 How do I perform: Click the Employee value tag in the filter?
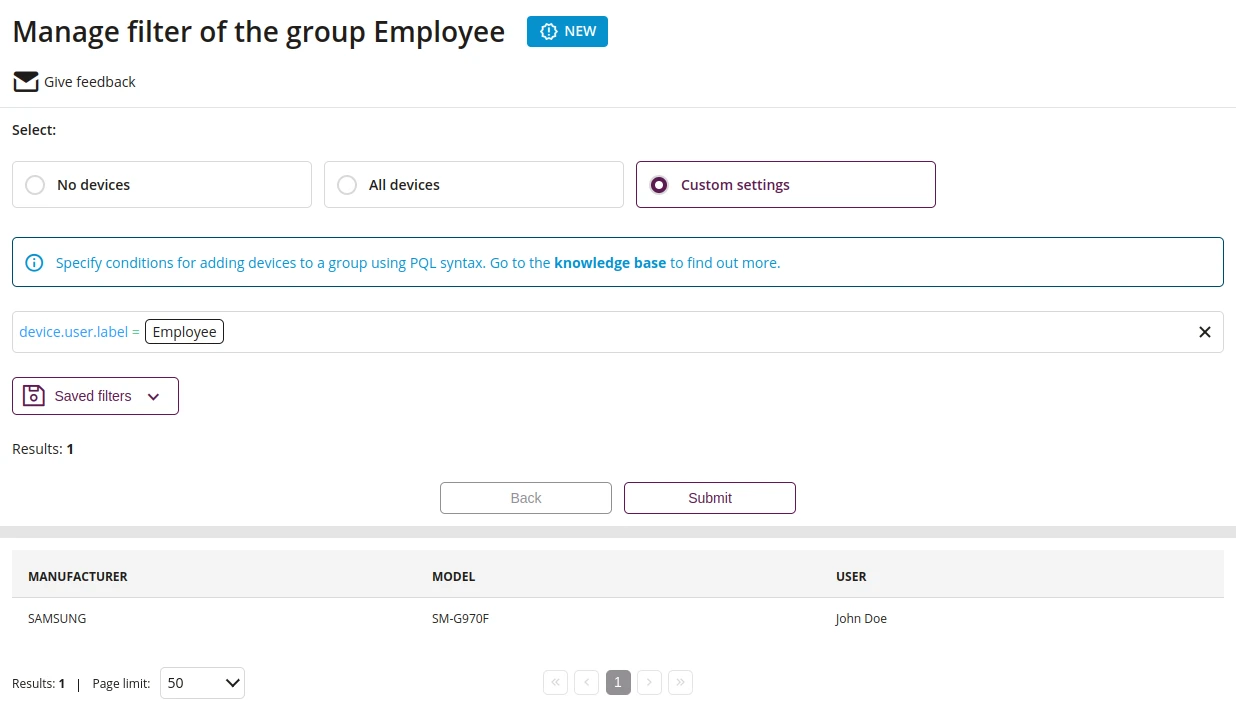184,332
